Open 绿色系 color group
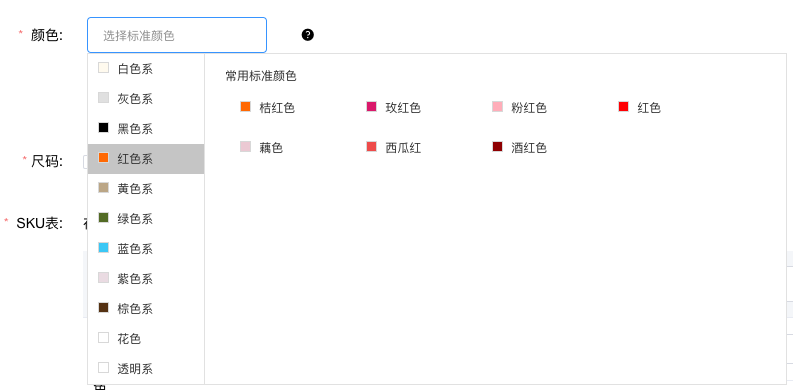Screen dimensions: 793x390 tap(146, 219)
